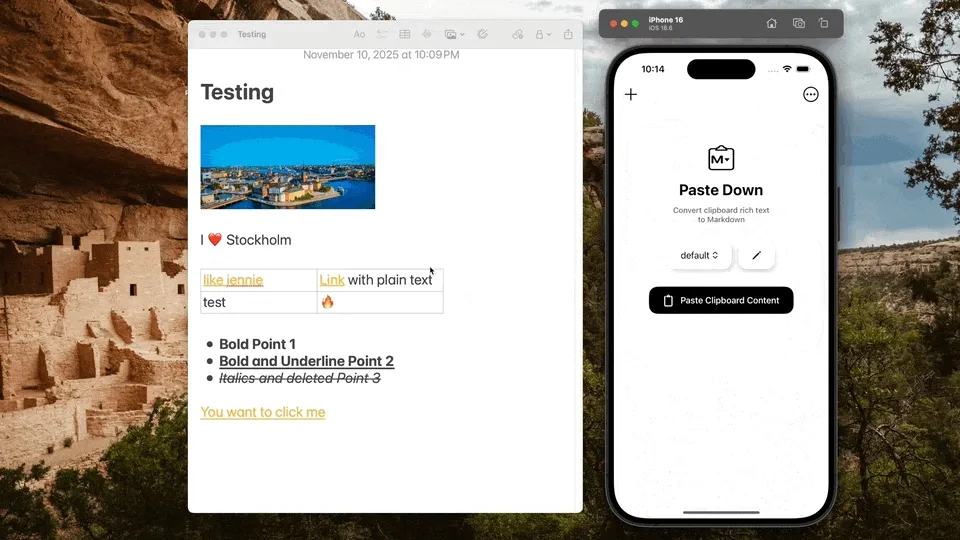The image size is (960, 540).
Task: Open the photo media dropdown in Notes
Action: 454,34
